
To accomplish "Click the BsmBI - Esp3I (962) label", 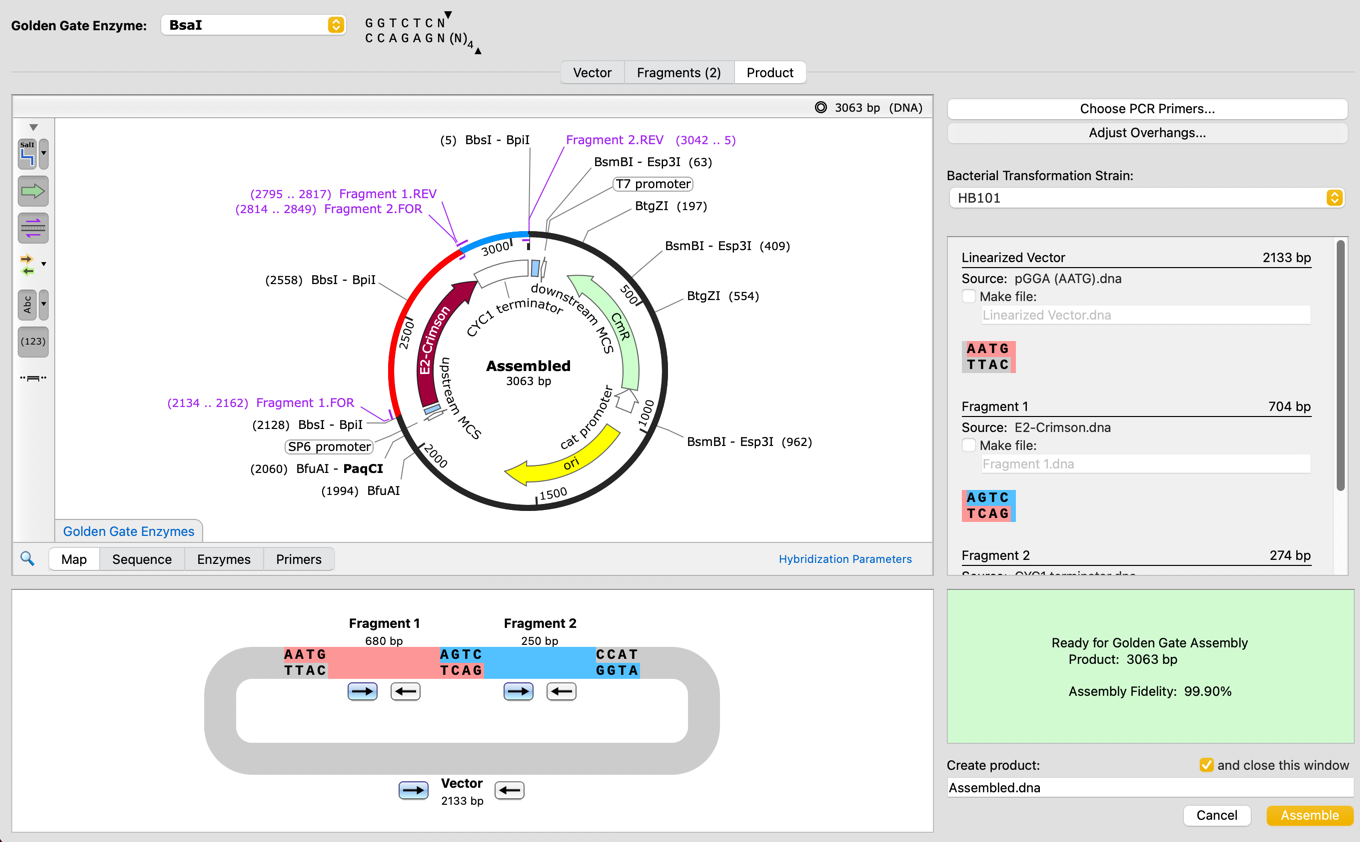I will [749, 442].
